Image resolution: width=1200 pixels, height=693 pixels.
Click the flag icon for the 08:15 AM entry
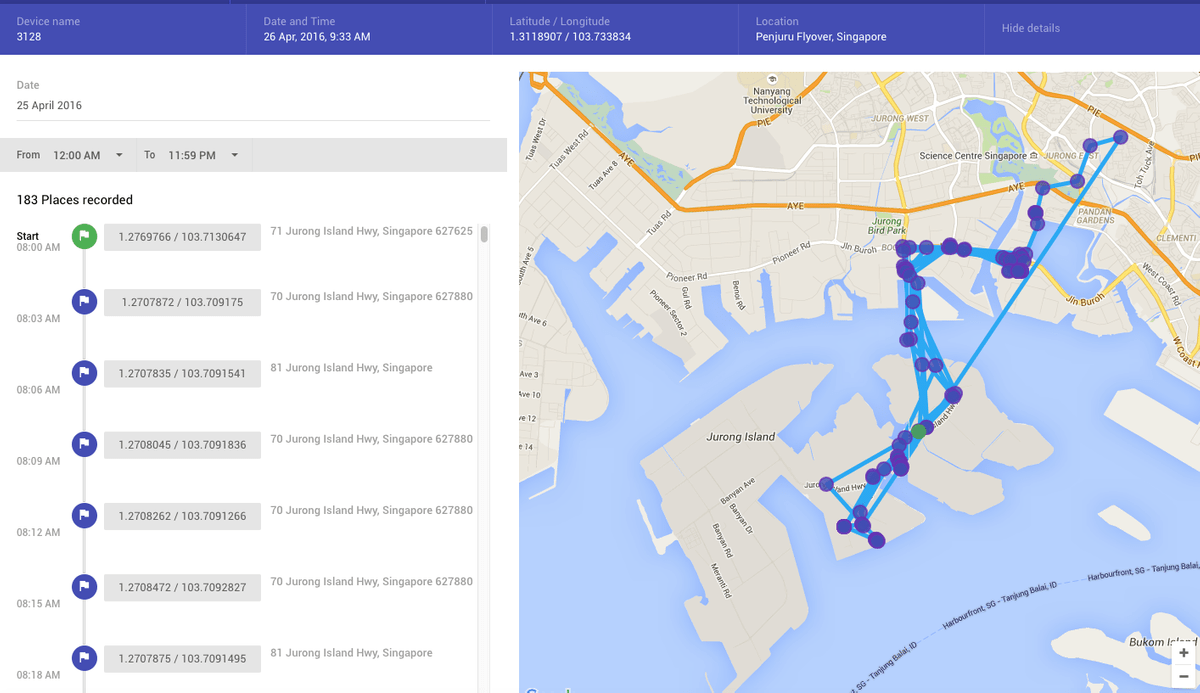pos(84,586)
